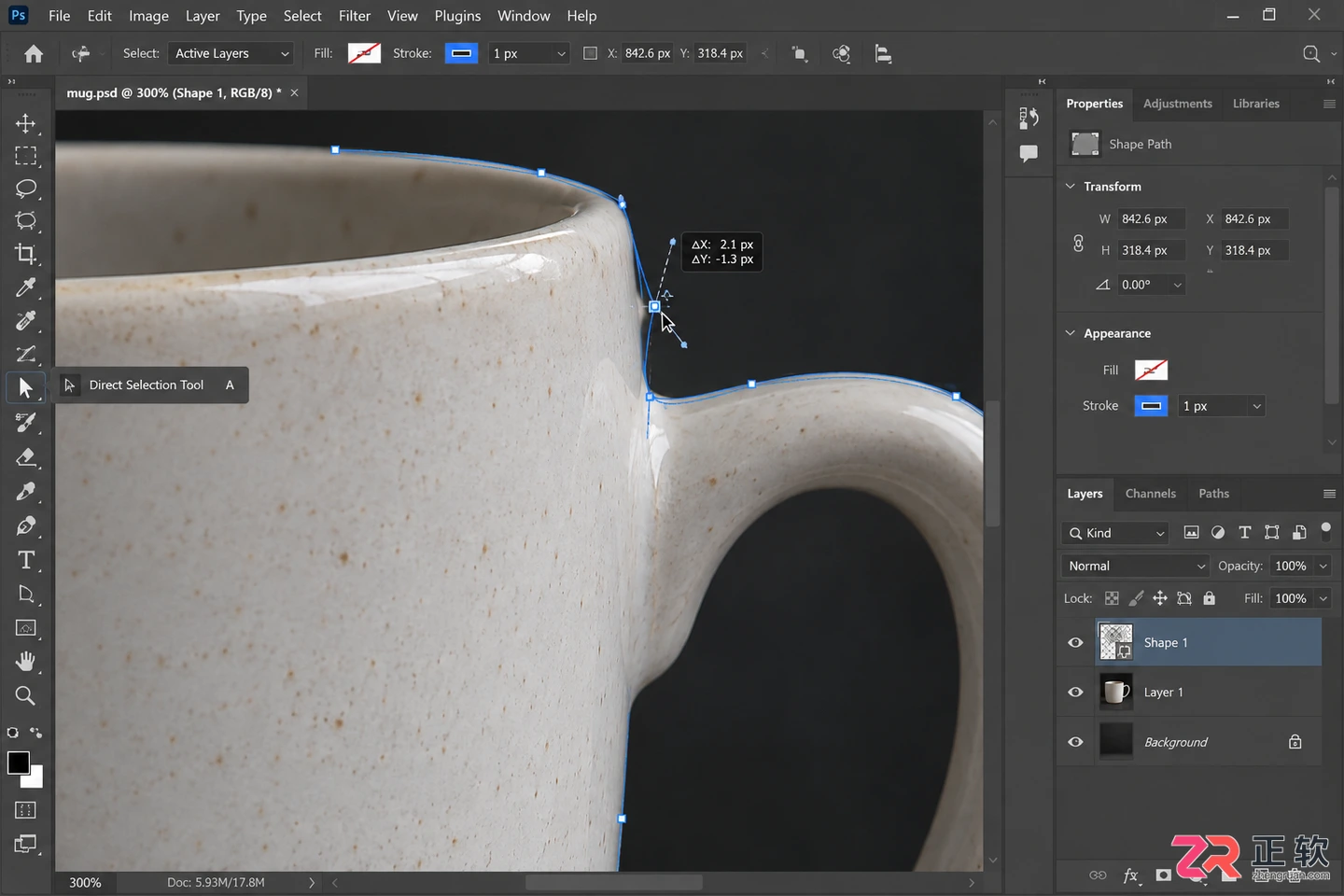Toggle the checkbox beside the X field
This screenshot has height=896, width=1344.
tap(590, 53)
